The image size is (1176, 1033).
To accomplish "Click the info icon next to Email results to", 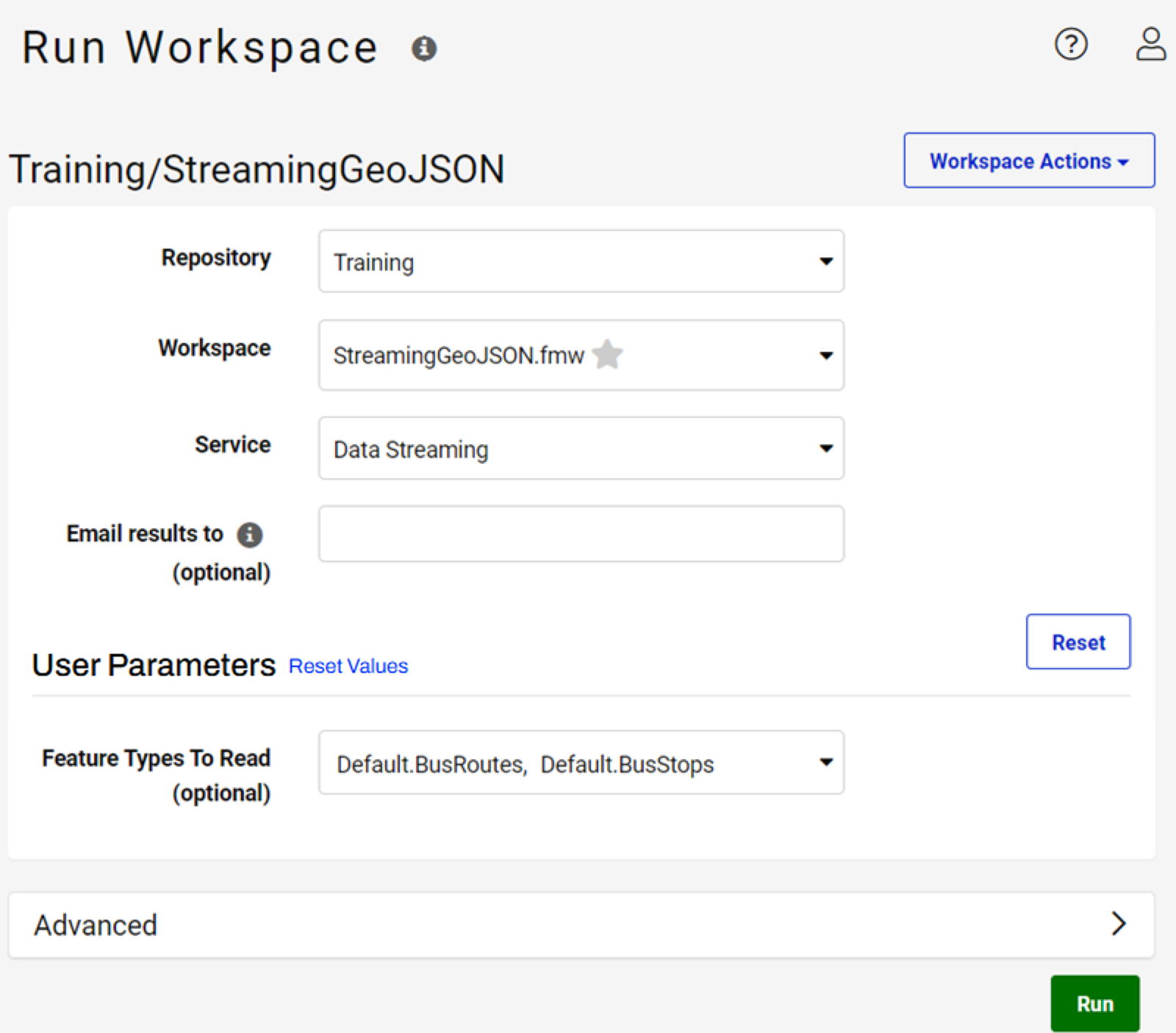I will pyautogui.click(x=250, y=534).
